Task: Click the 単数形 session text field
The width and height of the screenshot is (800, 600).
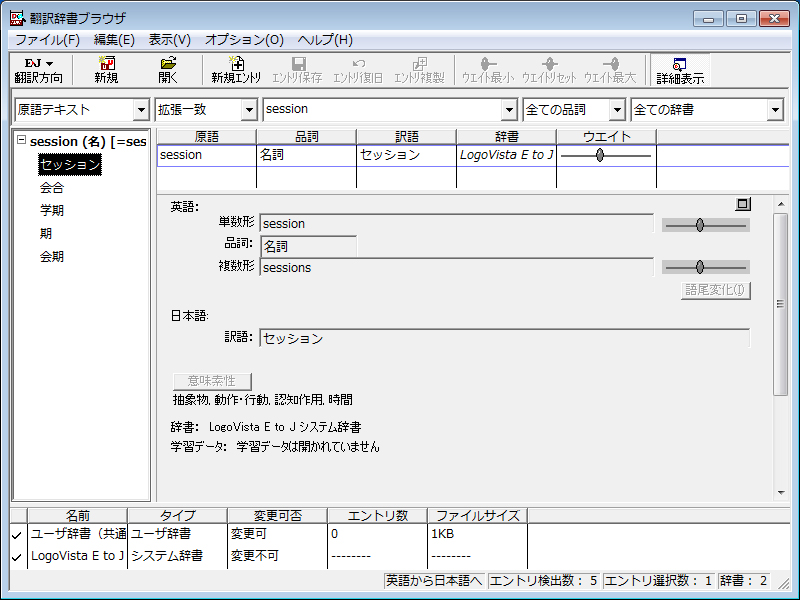Action: [456, 224]
